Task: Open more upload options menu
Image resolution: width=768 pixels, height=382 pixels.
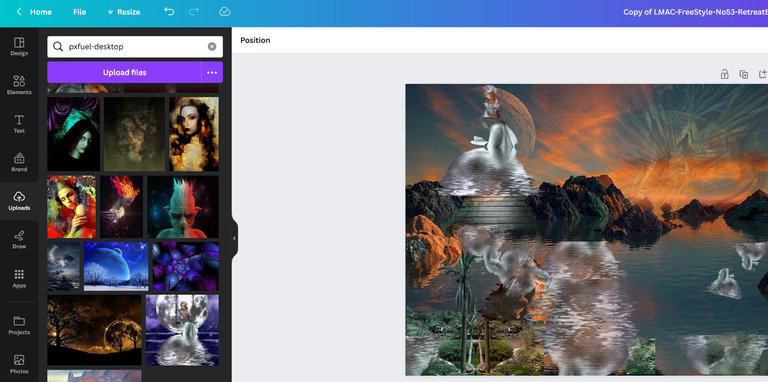Action: pos(212,72)
